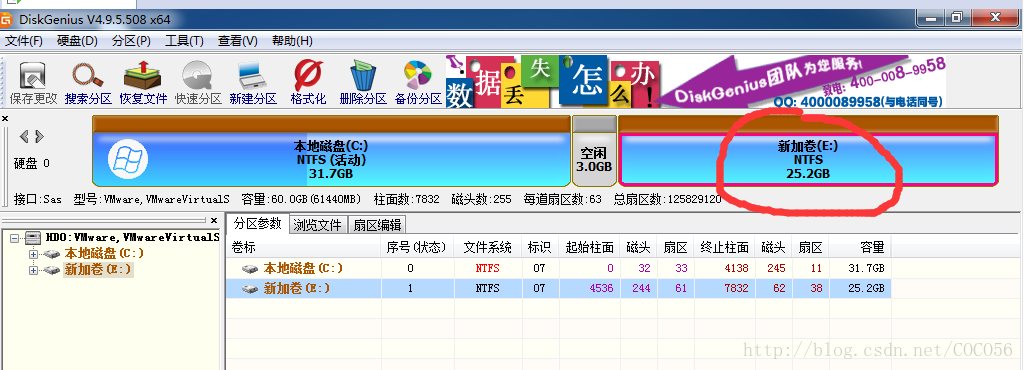Viewport: 1024px width, 370px height.
Task: Open the 帮助(H) menu
Action: click(x=292, y=41)
